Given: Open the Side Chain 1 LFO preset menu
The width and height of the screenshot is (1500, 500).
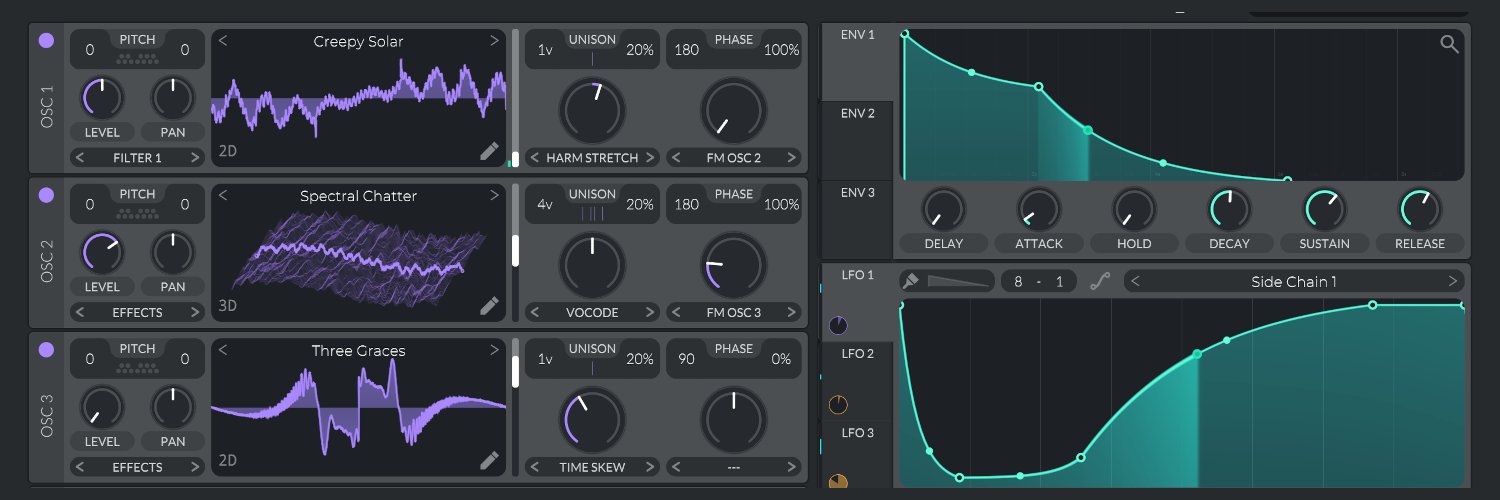Looking at the screenshot, I should point(1294,281).
